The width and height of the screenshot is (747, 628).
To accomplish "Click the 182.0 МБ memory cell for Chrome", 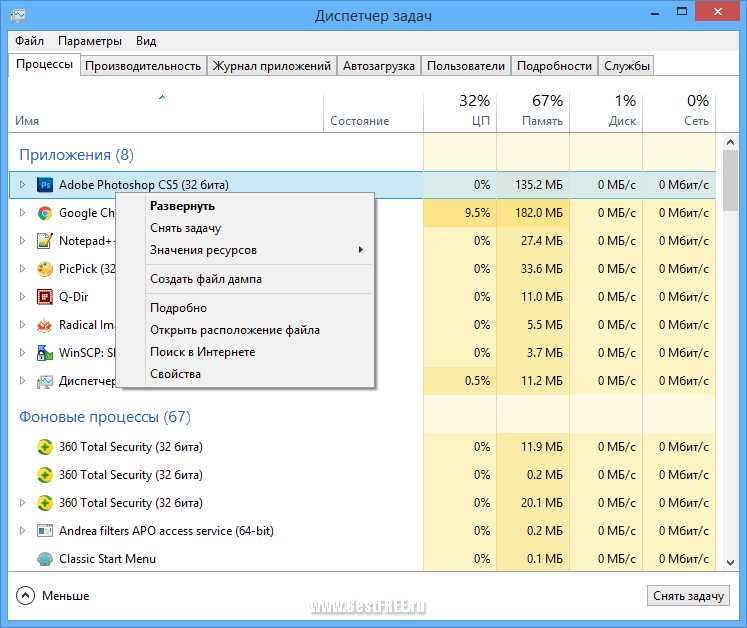I will pos(533,213).
